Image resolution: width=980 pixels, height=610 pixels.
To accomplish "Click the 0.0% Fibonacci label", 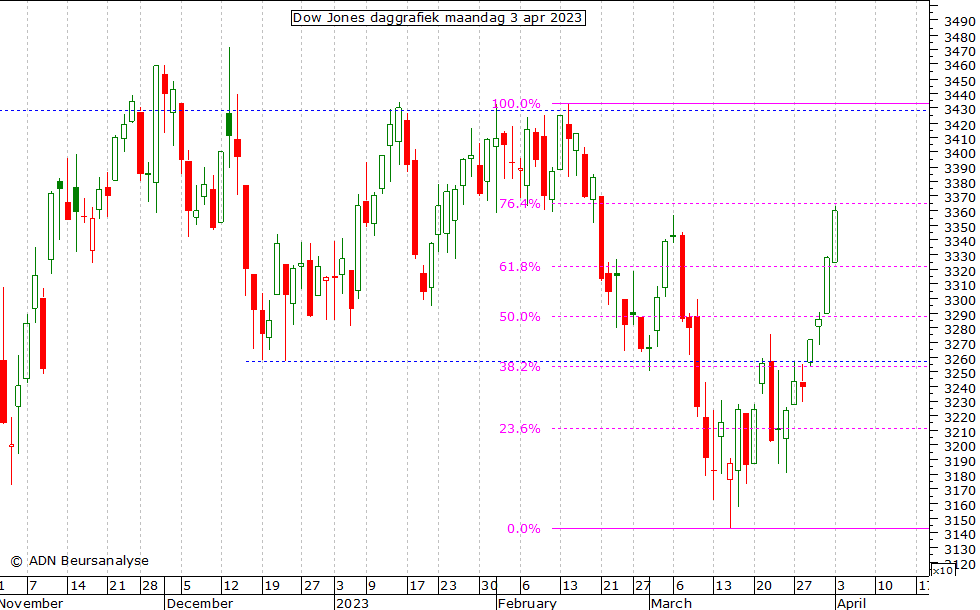I will tap(524, 529).
